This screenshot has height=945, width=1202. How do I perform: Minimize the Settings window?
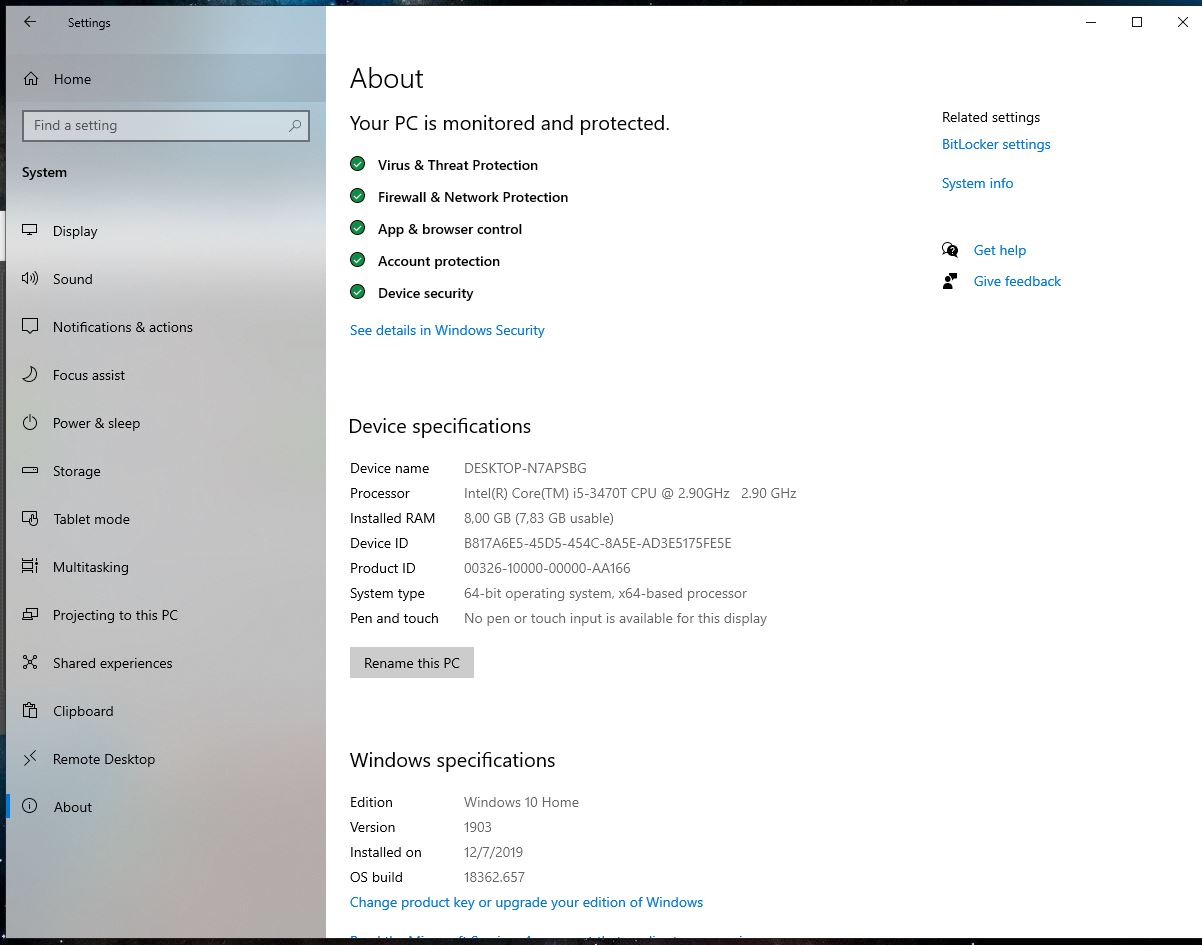(1091, 22)
